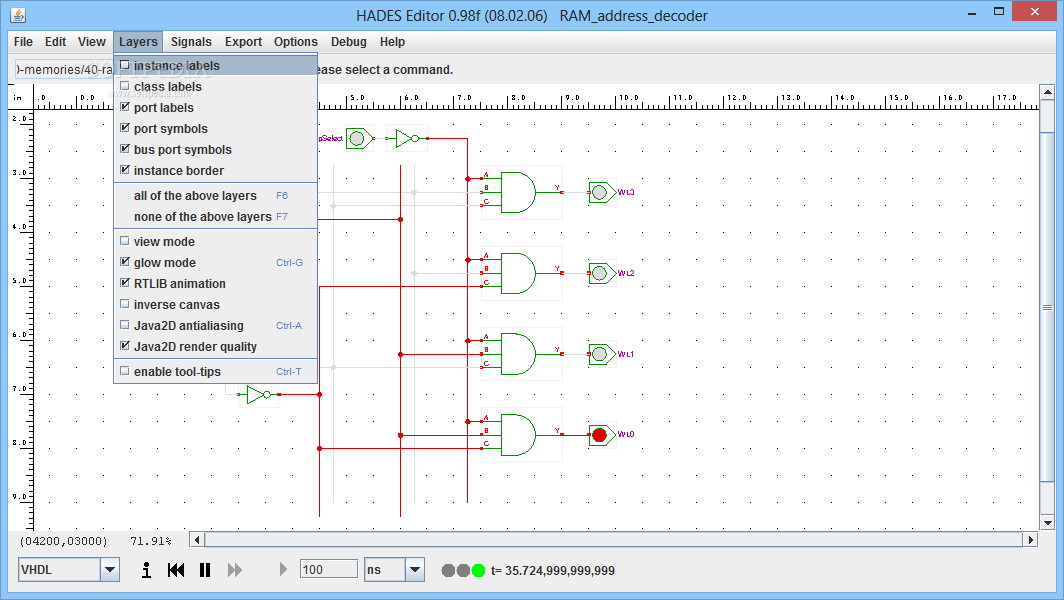Open the Export menu
1064x600 pixels.
tap(244, 41)
